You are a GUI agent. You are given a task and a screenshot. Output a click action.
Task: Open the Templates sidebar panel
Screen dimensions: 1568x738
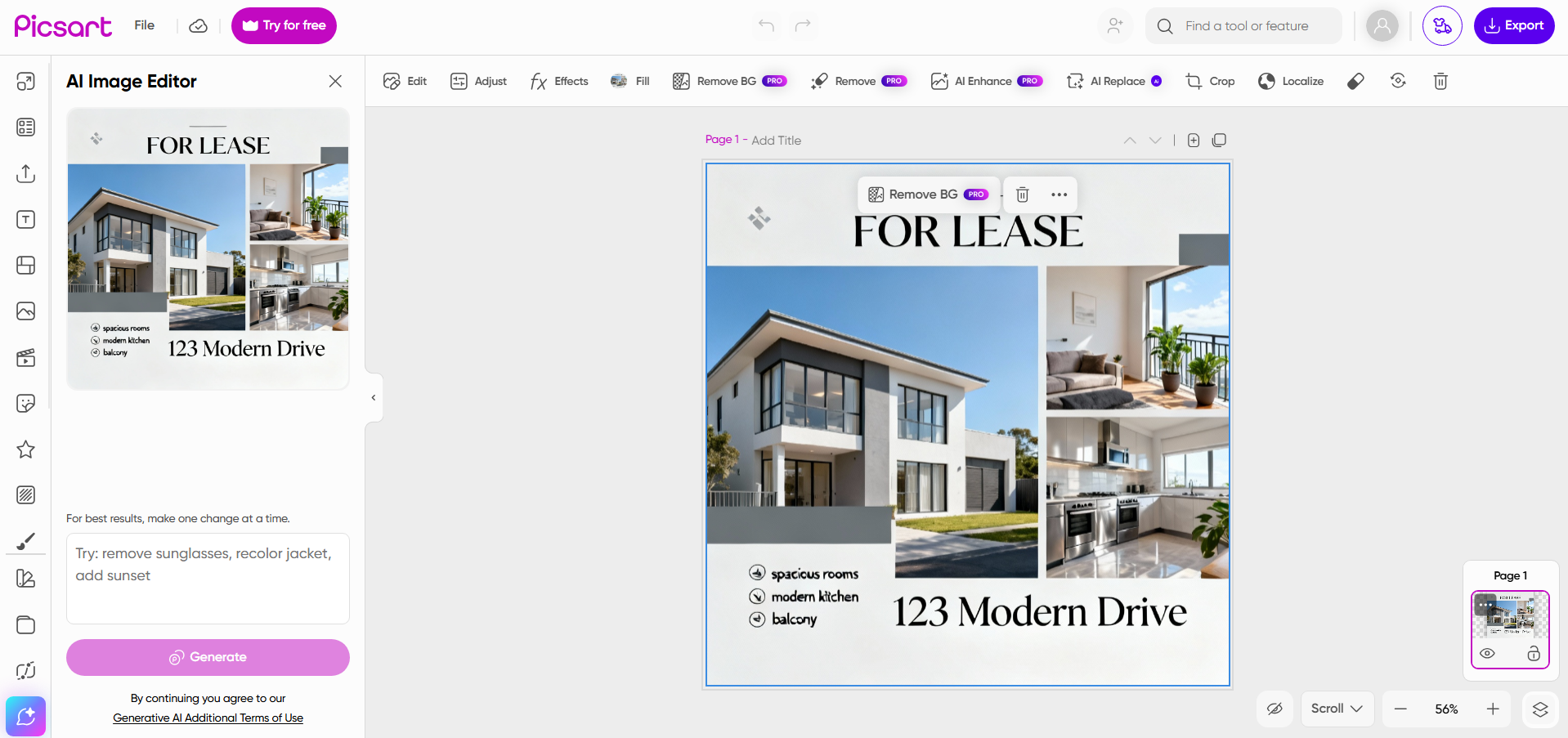(x=26, y=127)
